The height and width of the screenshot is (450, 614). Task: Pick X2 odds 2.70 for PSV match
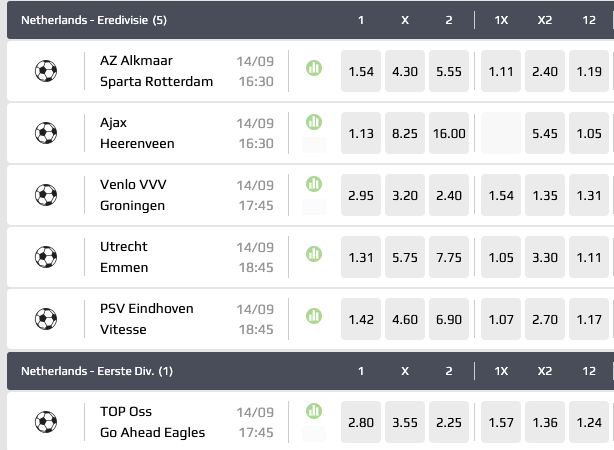546,319
